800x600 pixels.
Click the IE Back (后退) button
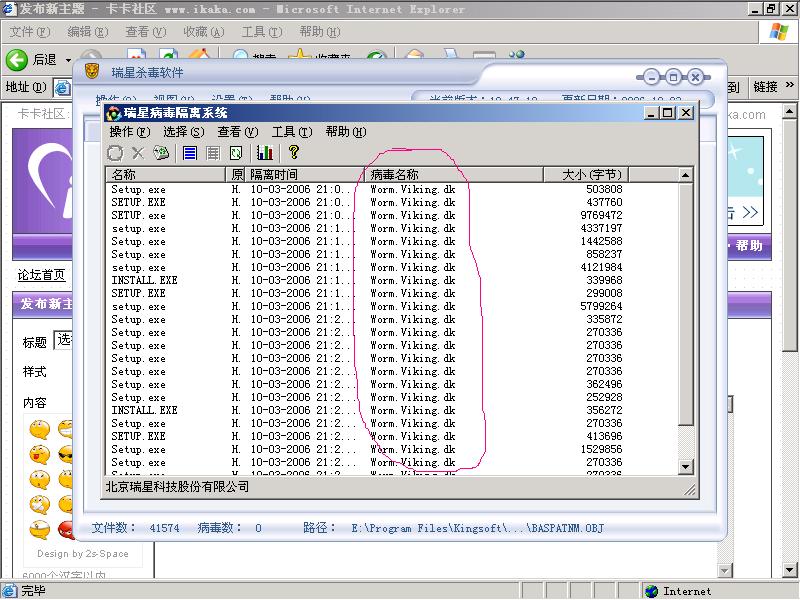pos(33,60)
